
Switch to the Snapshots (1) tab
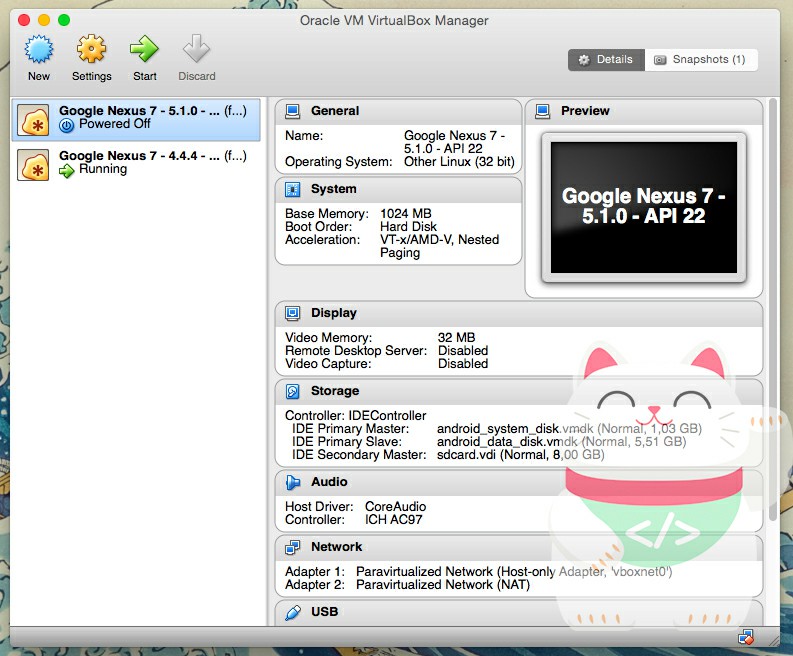(x=700, y=60)
